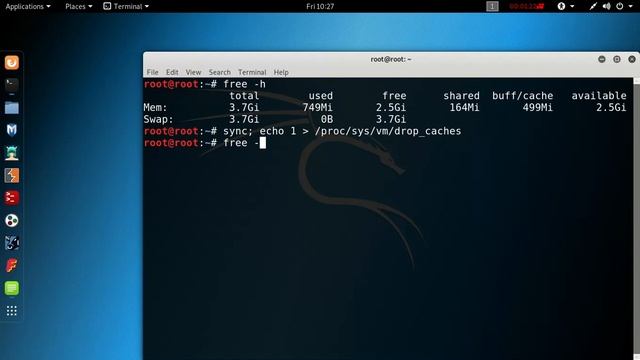Open the dark blue Kali dragon dock icon
The image size is (640, 360).
point(12,243)
